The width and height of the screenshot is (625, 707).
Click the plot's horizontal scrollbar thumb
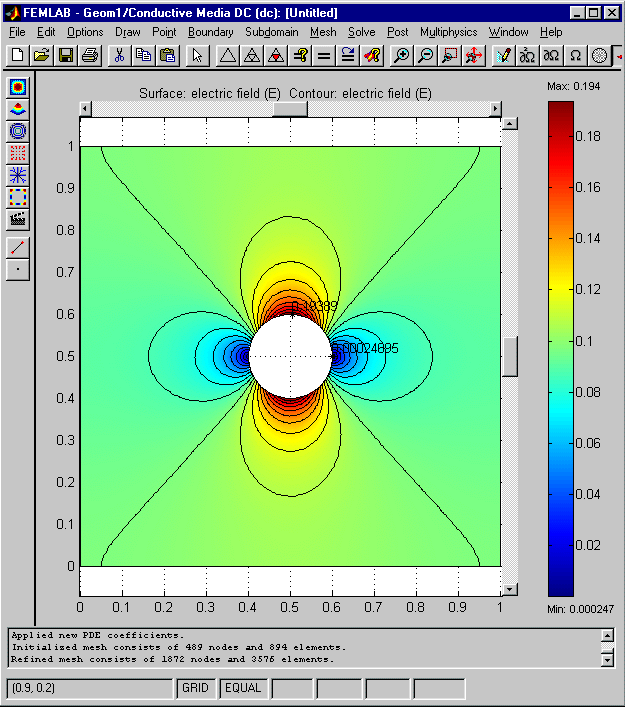290,109
